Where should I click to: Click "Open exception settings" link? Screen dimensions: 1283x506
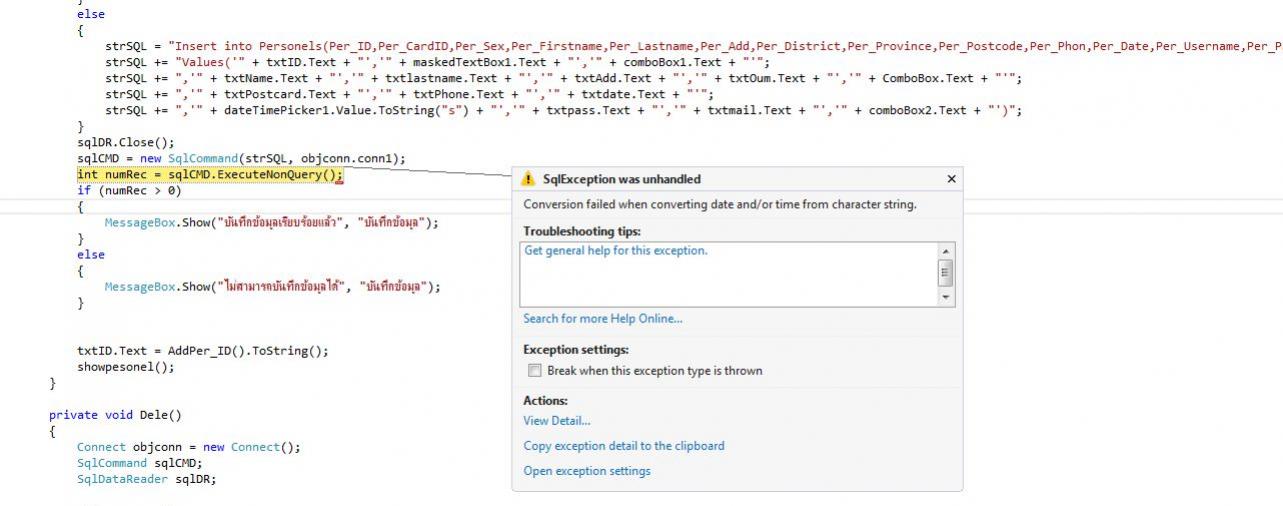(x=586, y=471)
